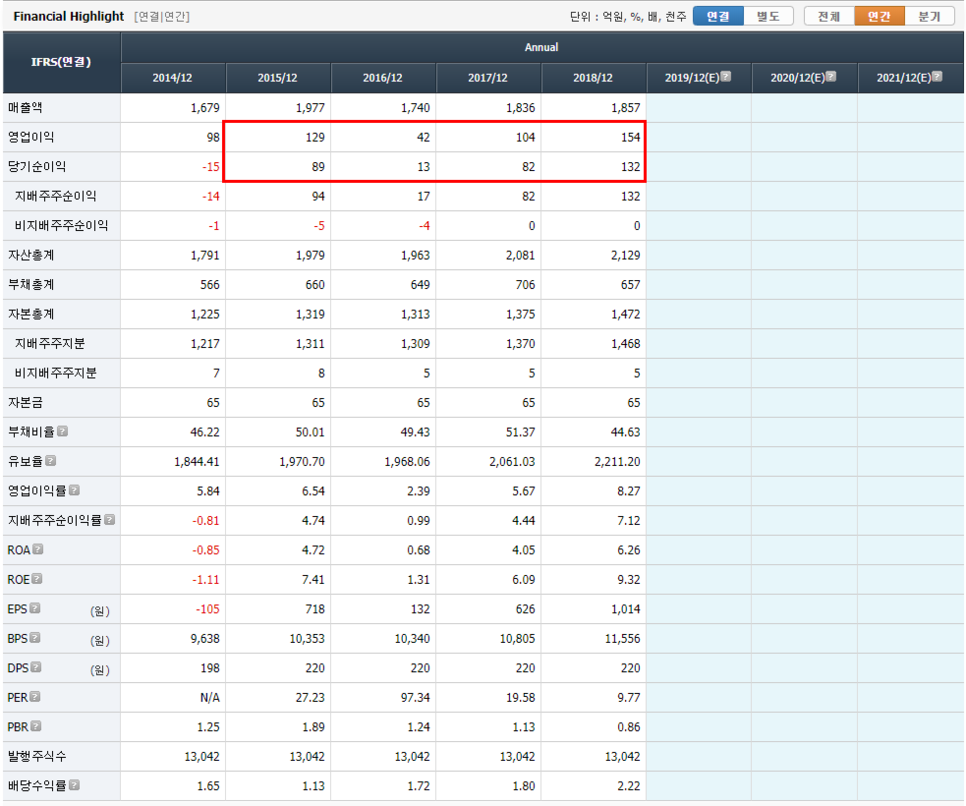Open the help icon next to 영업이익률
The height and width of the screenshot is (806, 966).
pos(74,490)
